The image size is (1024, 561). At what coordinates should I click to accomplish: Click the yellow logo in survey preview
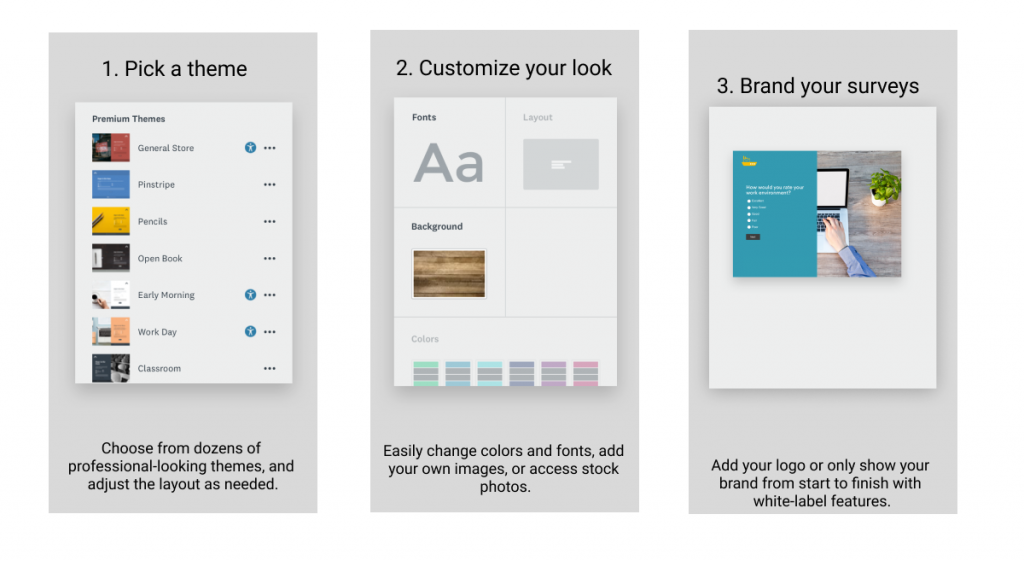pyautogui.click(x=748, y=161)
